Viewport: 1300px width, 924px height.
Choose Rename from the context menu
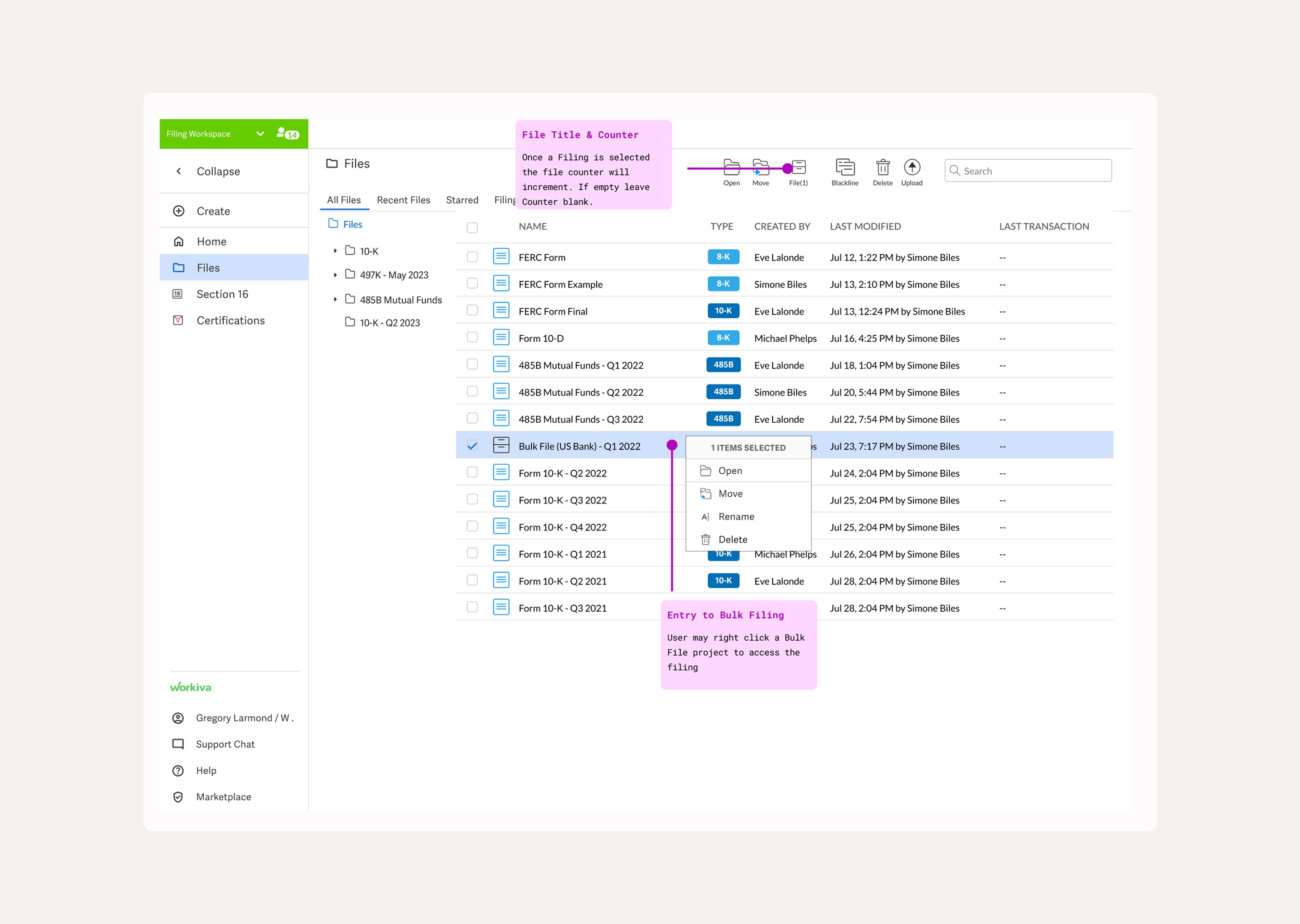[x=736, y=517]
